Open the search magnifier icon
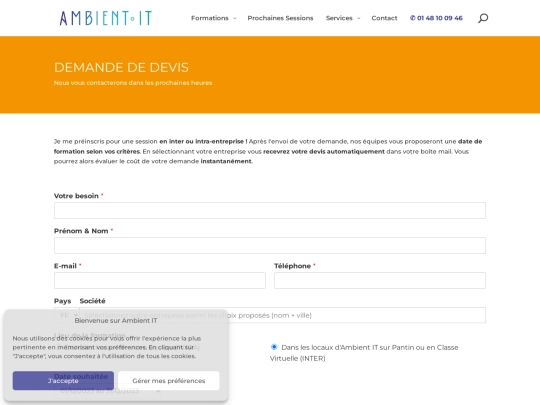Image resolution: width=540 pixels, height=405 pixels. pyautogui.click(x=483, y=18)
